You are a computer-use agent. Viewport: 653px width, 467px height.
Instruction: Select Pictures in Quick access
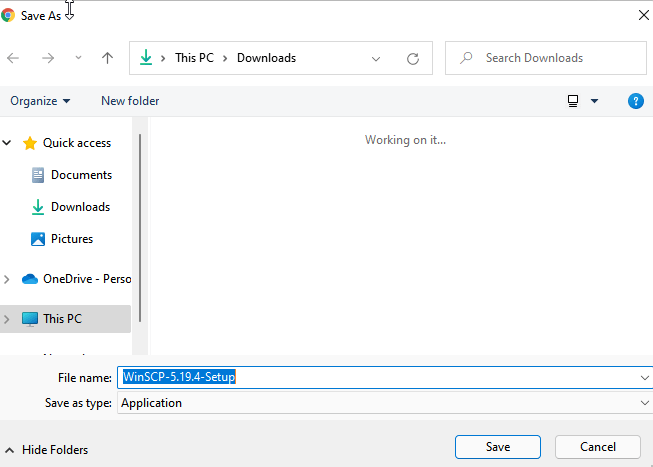pos(71,239)
